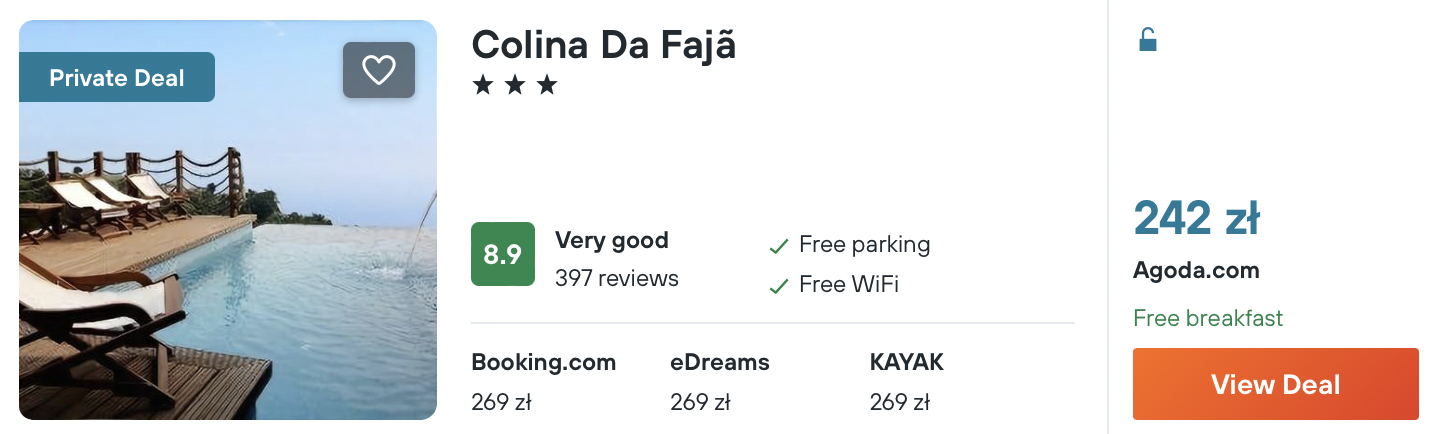Click the three-star rating icons

(514, 86)
